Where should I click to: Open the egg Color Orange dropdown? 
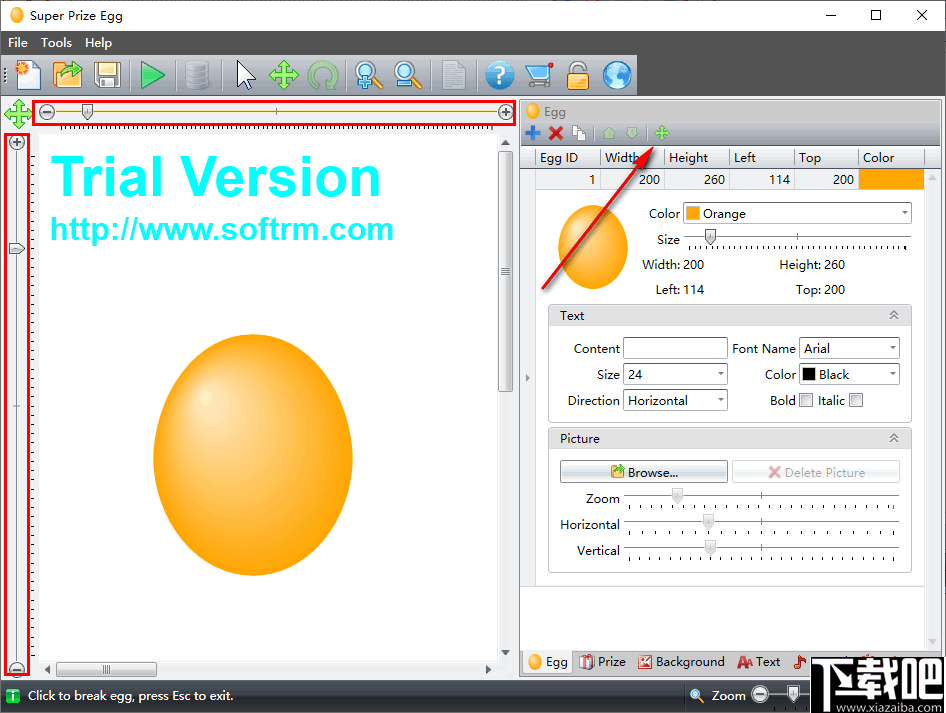coord(797,214)
